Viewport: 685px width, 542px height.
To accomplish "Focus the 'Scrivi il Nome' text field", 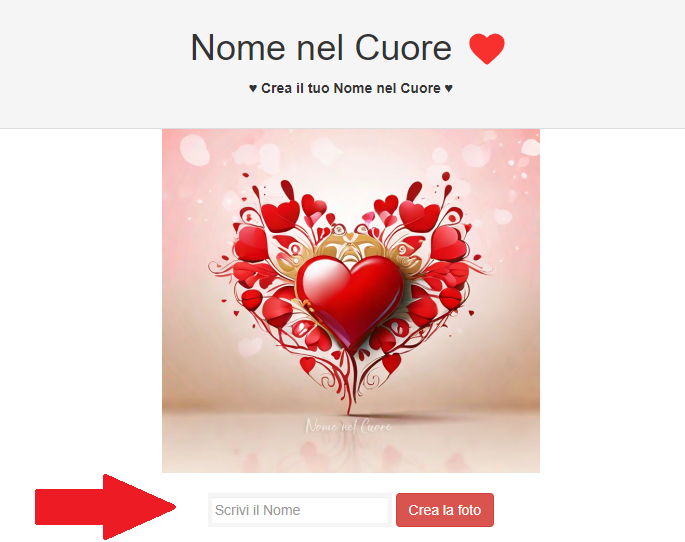I will [300, 510].
